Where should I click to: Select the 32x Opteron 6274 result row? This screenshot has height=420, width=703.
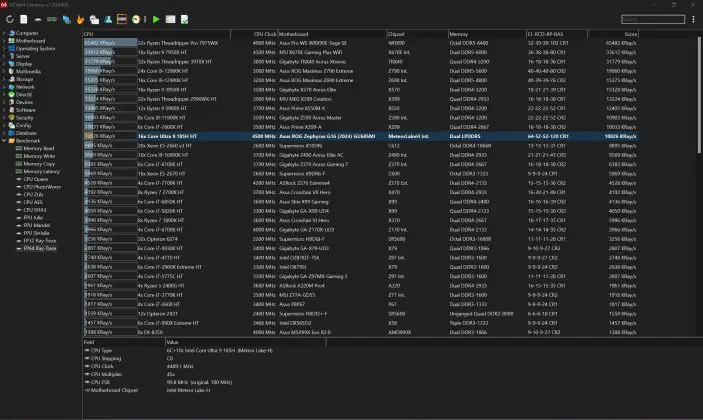click(x=361, y=239)
